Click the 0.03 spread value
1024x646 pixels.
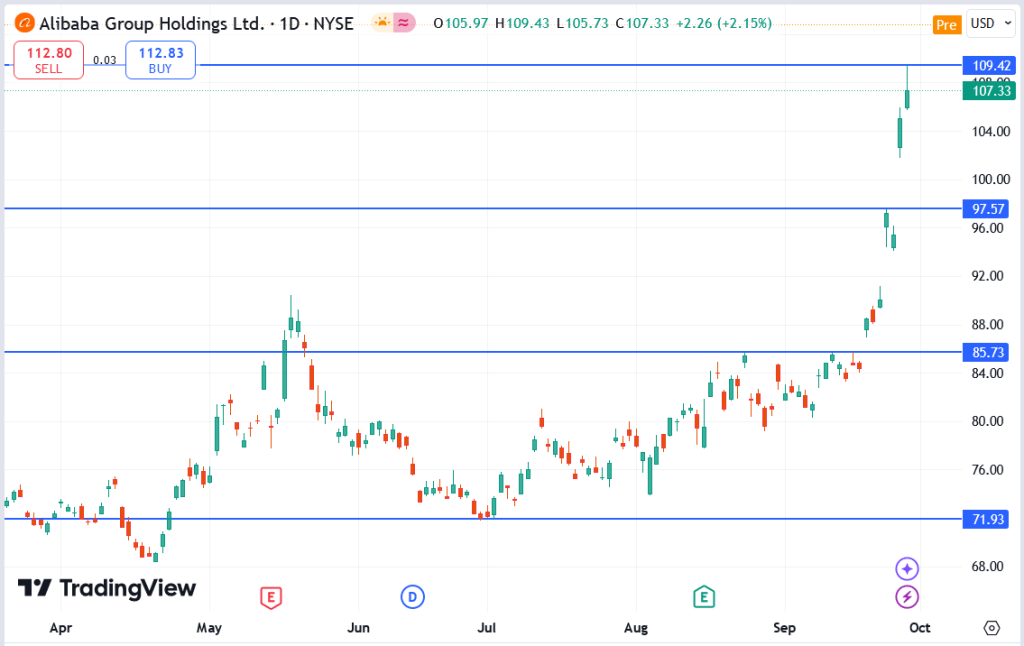click(104, 60)
